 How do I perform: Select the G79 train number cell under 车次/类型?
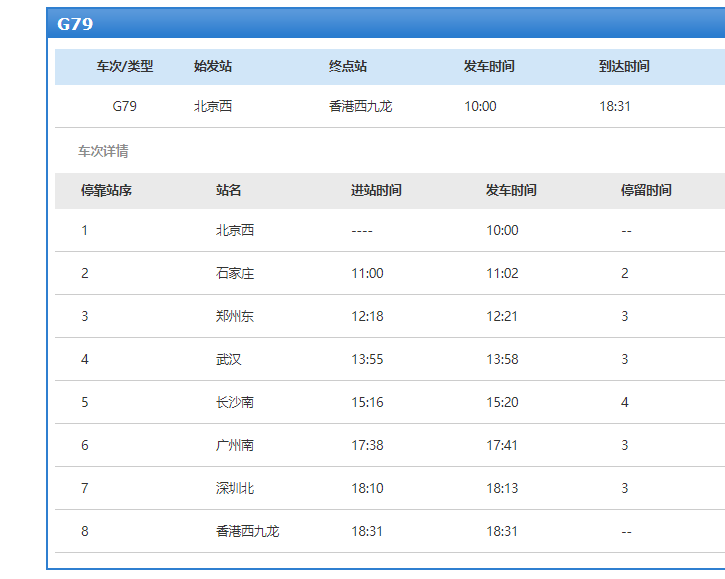click(x=124, y=106)
